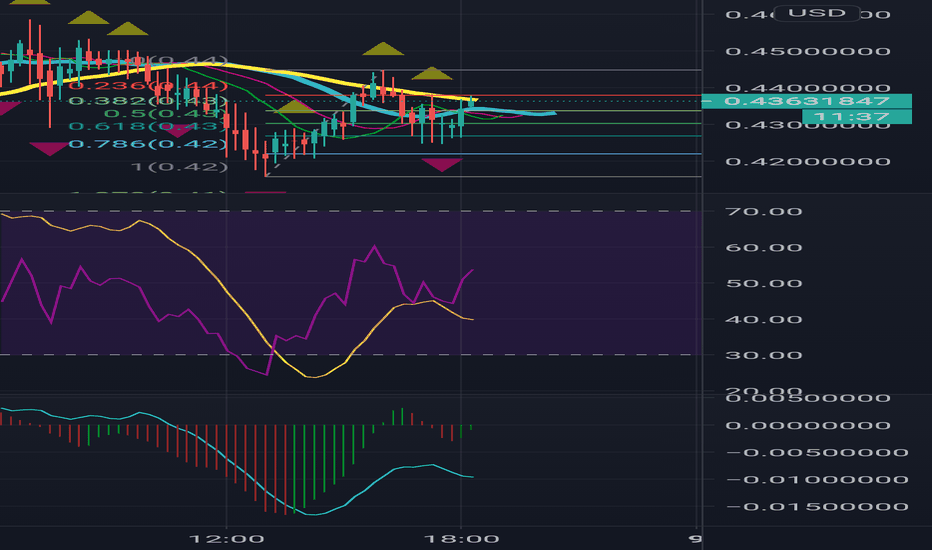Click the current price label 0.43631847

coord(807,101)
